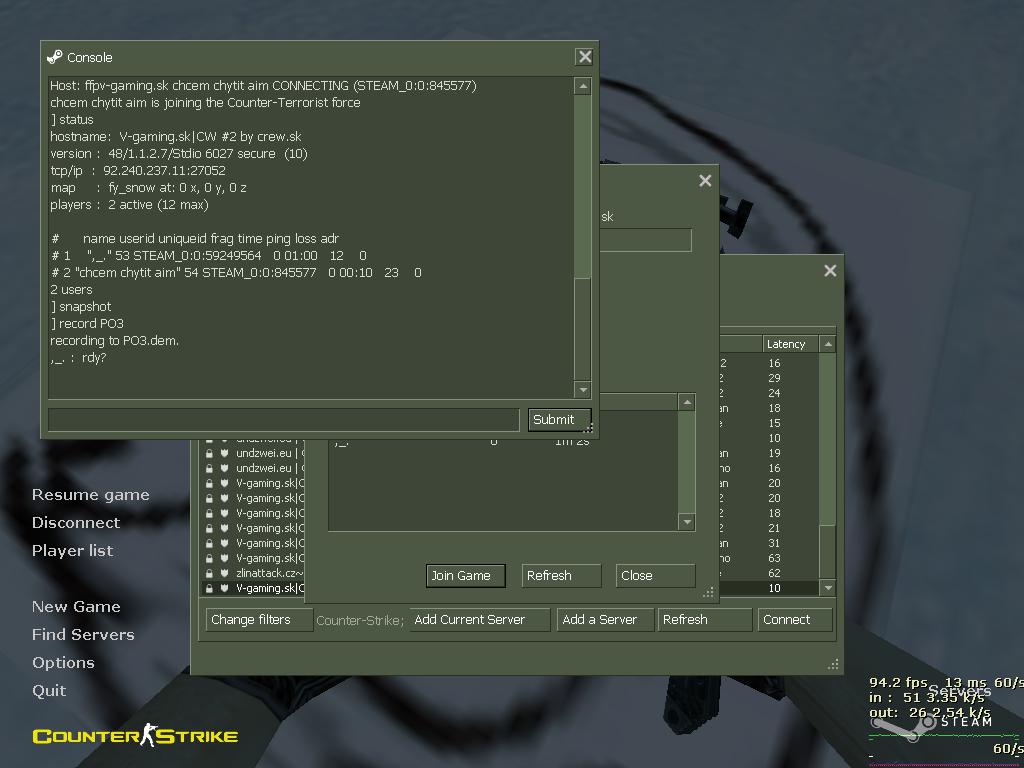The image size is (1024, 768).
Task: Click latency value 15 in server list
Action: [x=774, y=423]
